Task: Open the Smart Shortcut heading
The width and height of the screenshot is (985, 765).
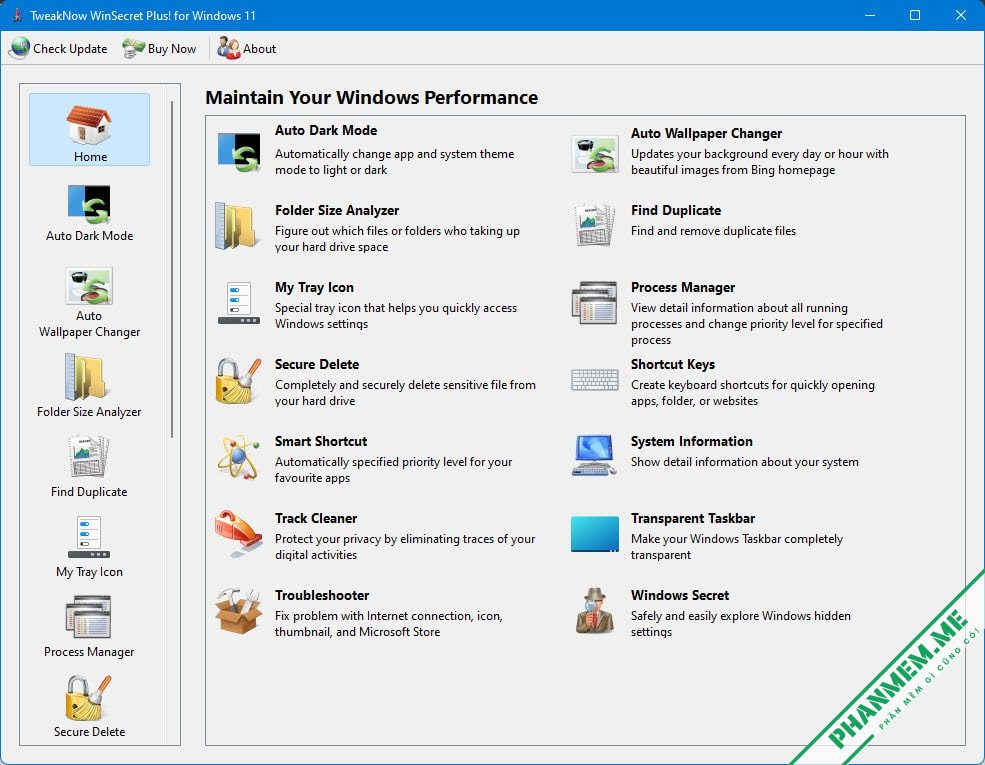Action: 321,442
